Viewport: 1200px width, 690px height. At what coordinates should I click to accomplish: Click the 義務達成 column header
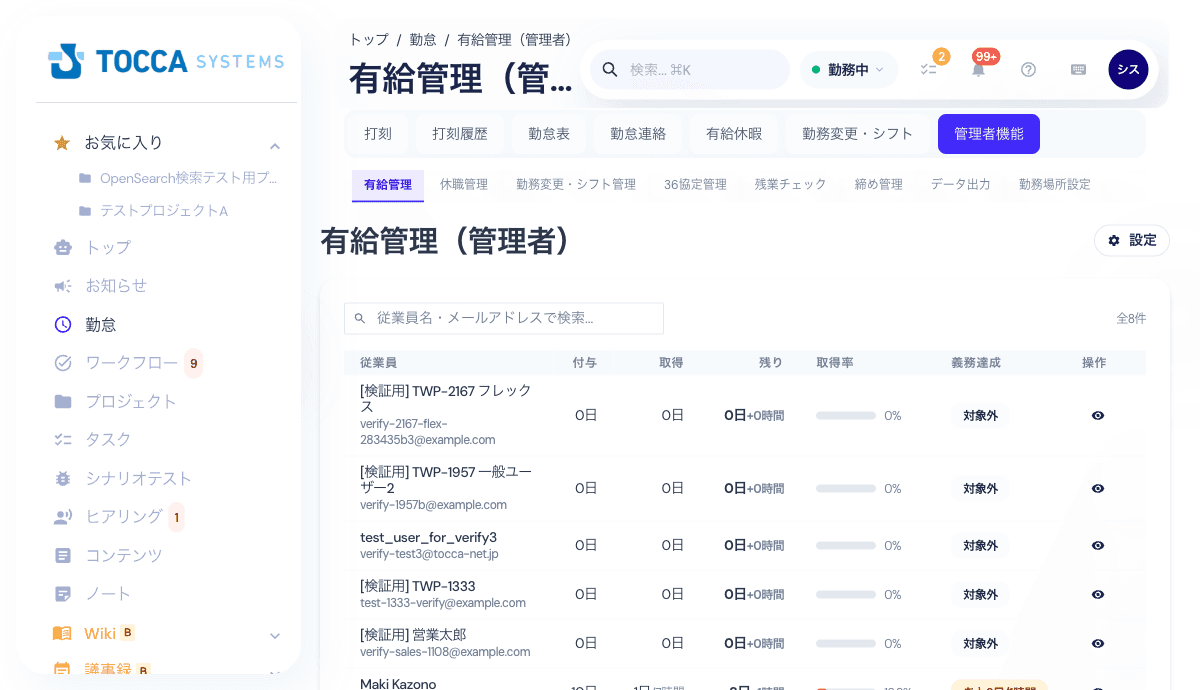click(976, 363)
